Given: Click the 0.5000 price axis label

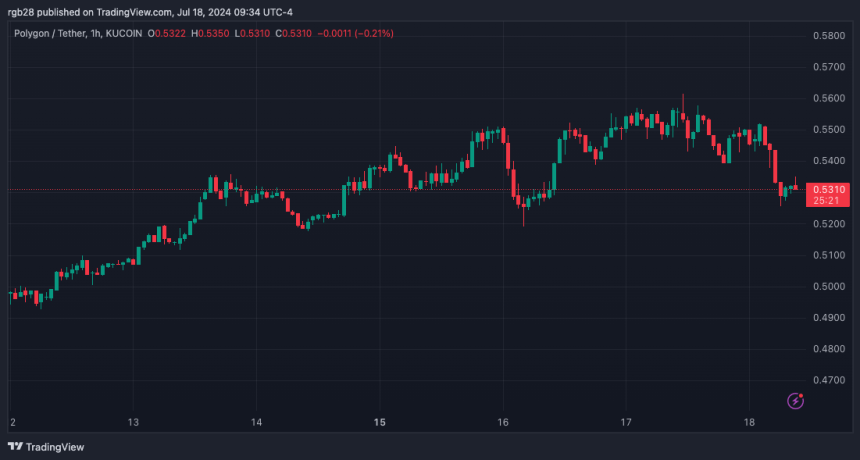Looking at the screenshot, I should tap(830, 287).
